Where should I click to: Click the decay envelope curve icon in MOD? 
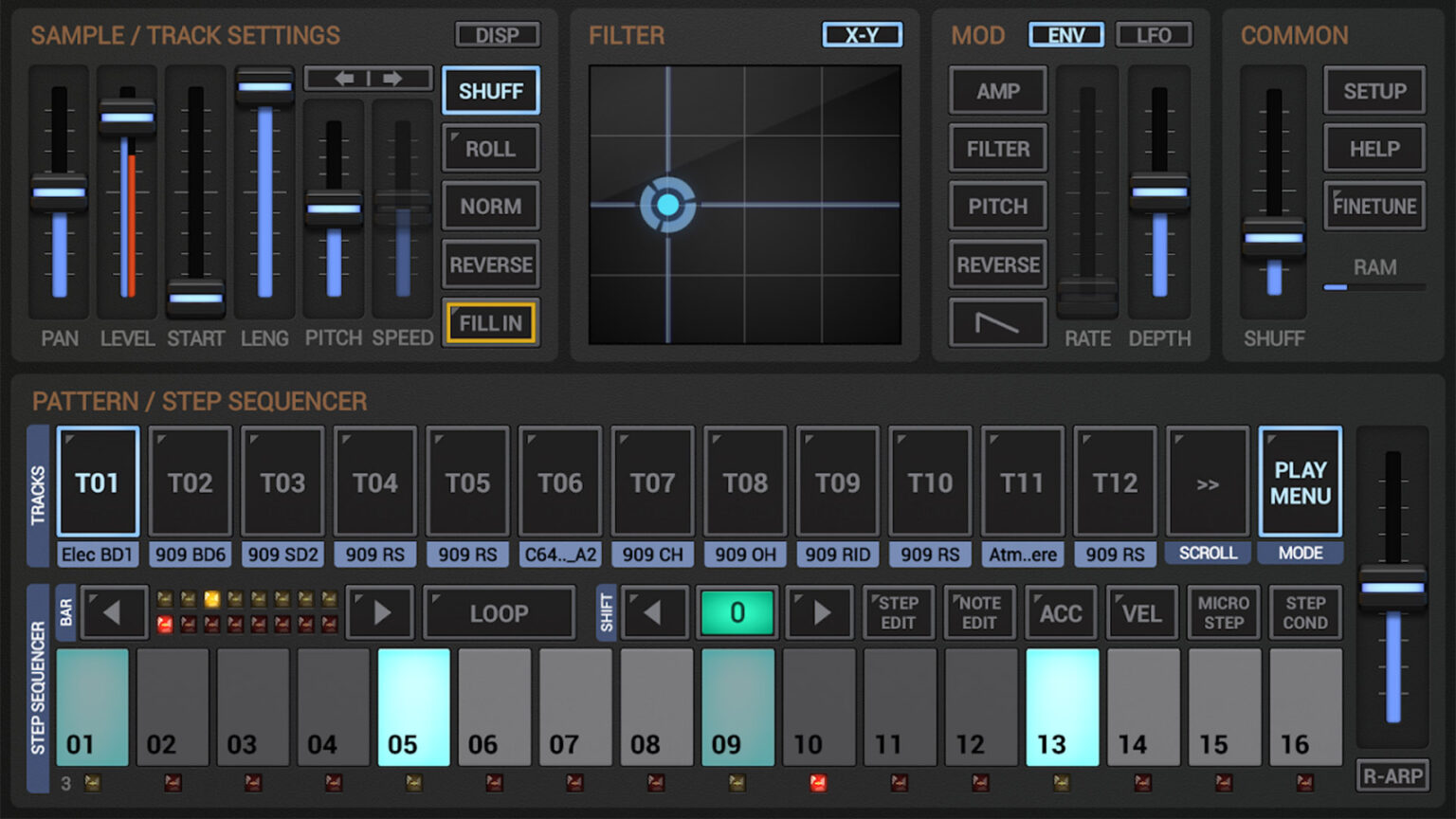pos(997,323)
